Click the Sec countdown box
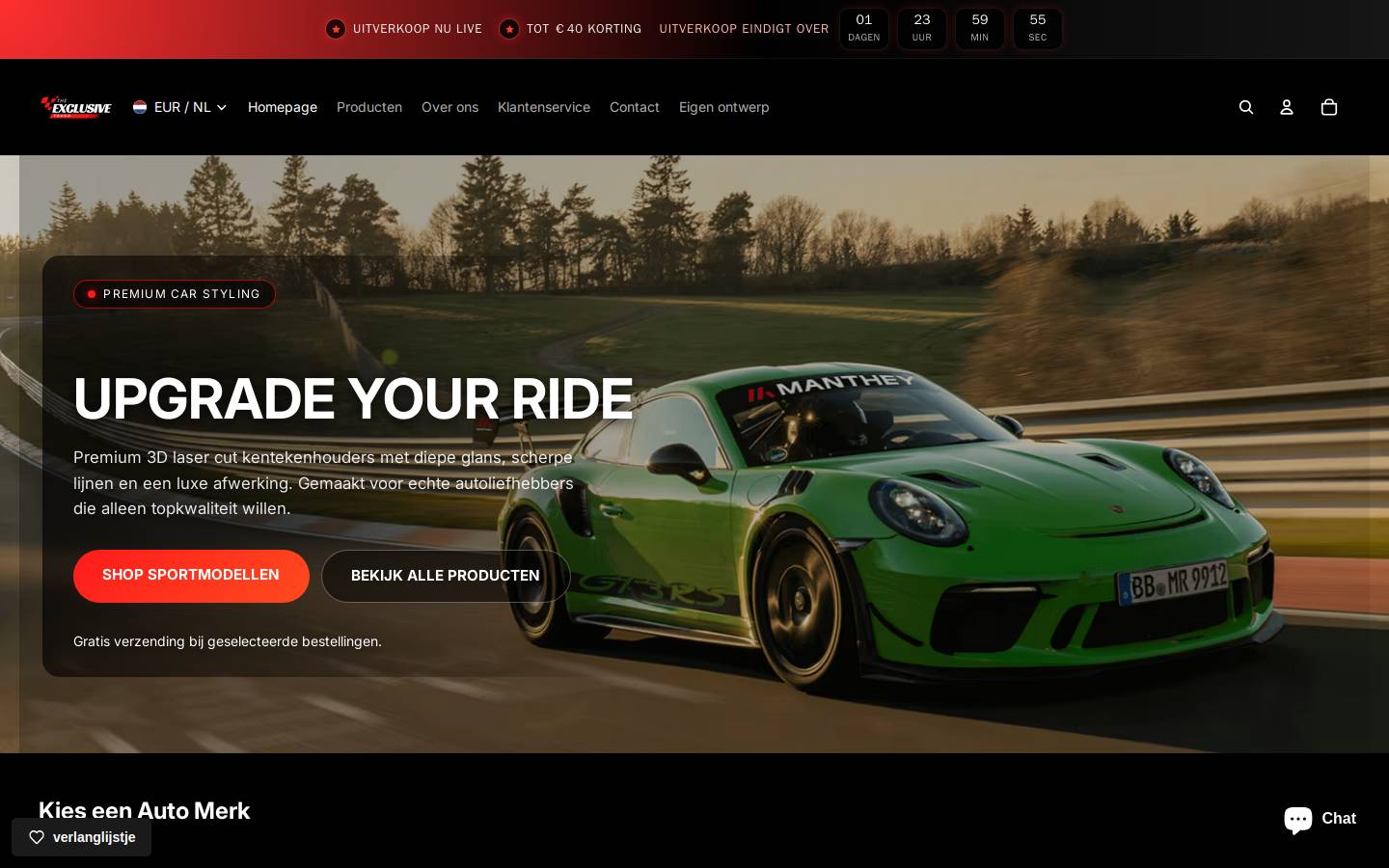Screen dimensions: 1389x868 (x=1038, y=29)
